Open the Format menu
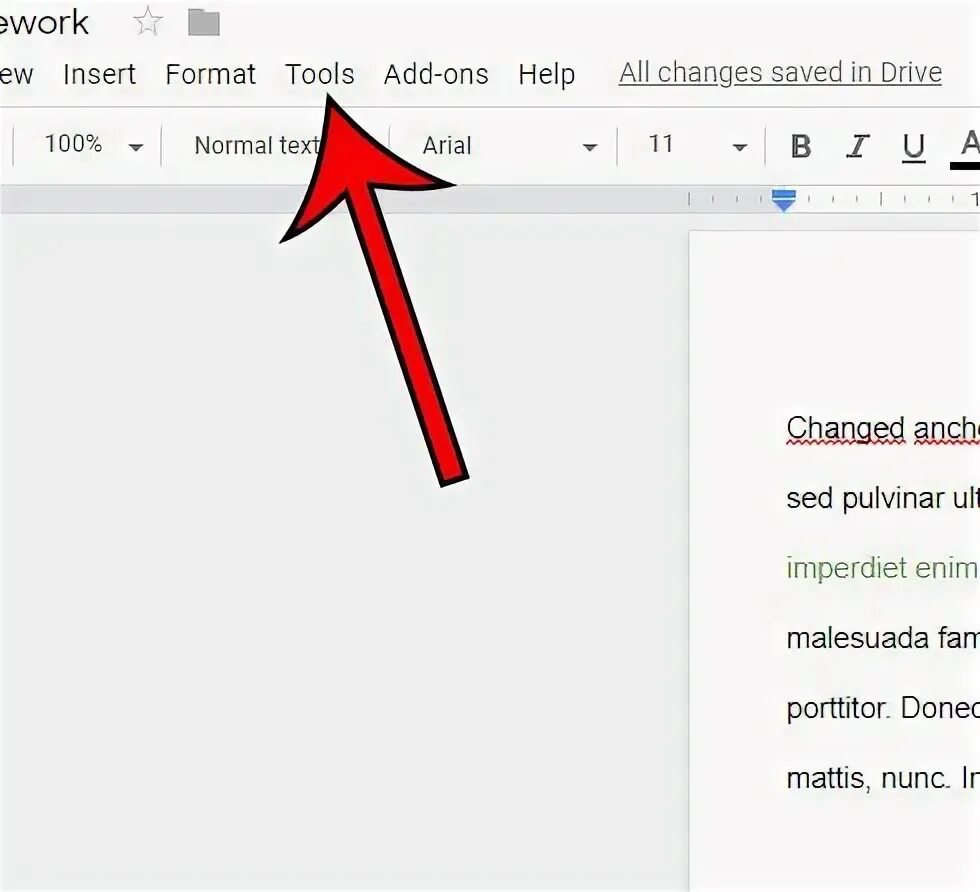The height and width of the screenshot is (892, 980). click(x=211, y=74)
